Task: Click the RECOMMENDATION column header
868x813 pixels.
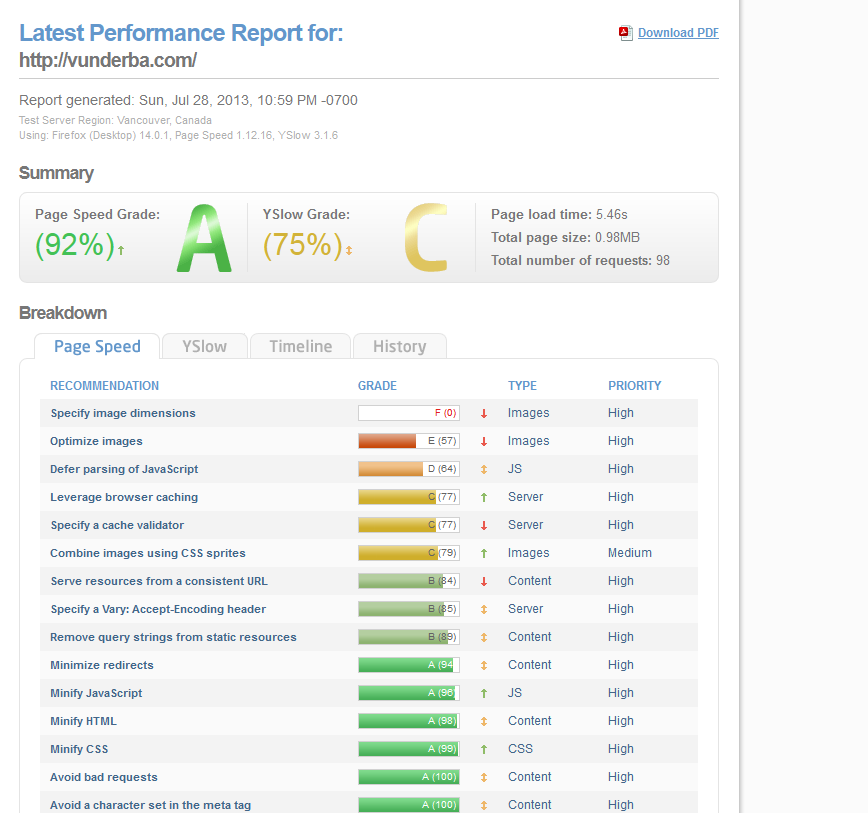Action: click(104, 386)
